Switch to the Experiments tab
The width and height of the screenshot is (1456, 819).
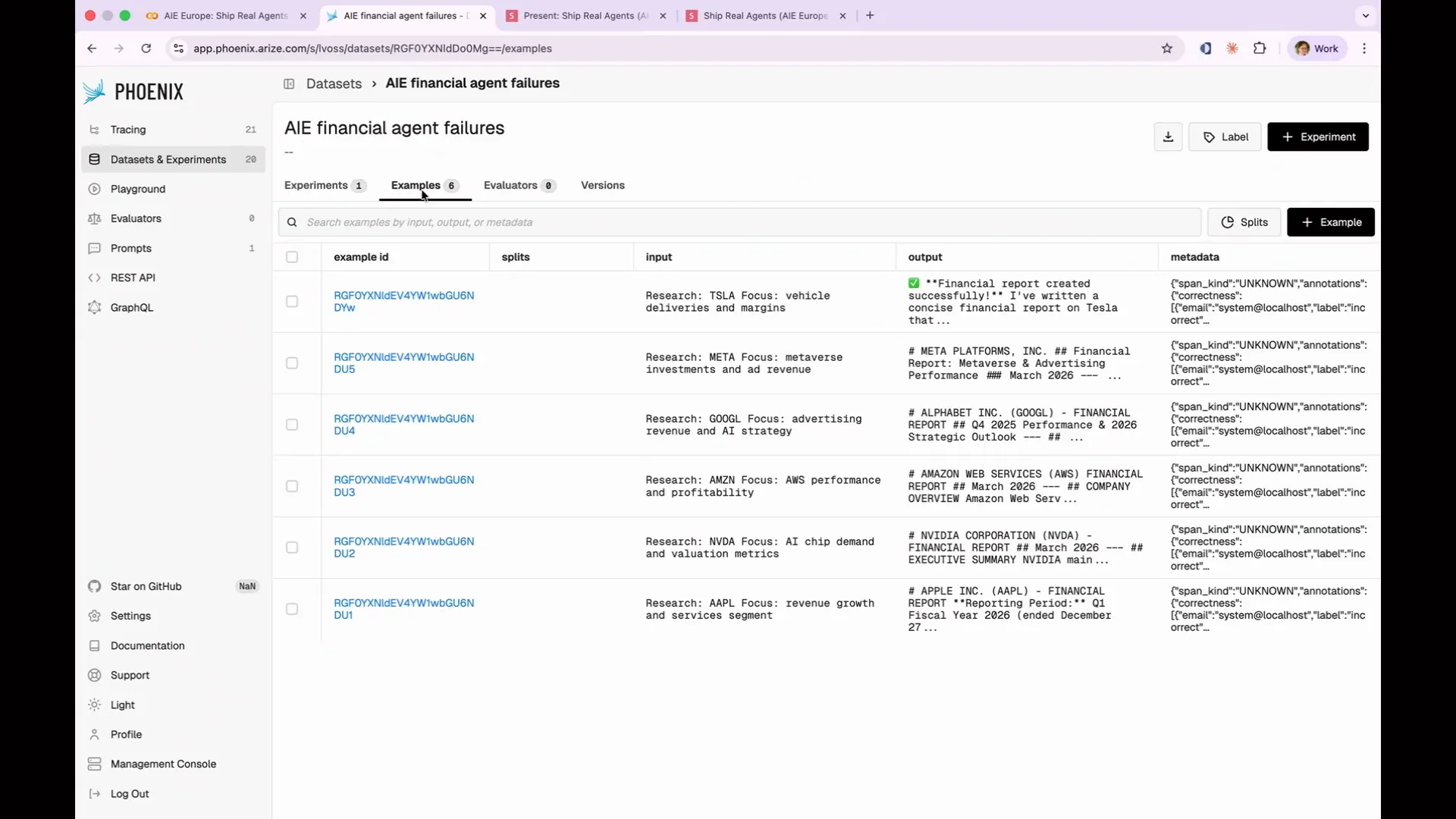point(325,185)
